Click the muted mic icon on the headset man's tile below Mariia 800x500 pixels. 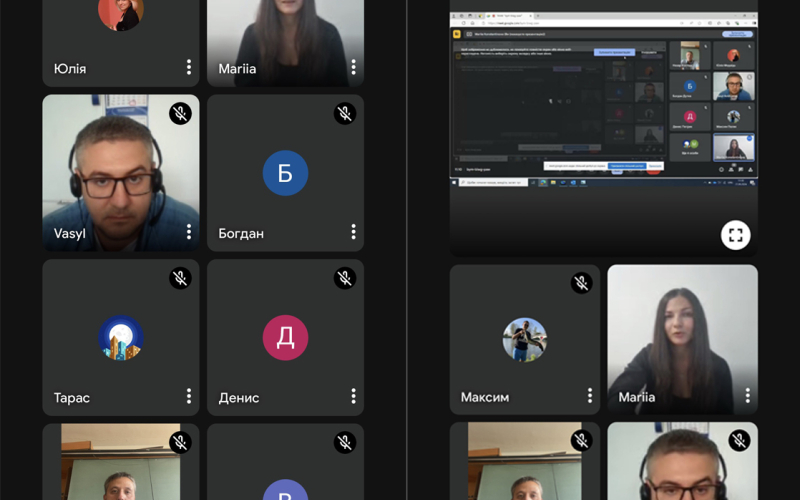pos(739,440)
